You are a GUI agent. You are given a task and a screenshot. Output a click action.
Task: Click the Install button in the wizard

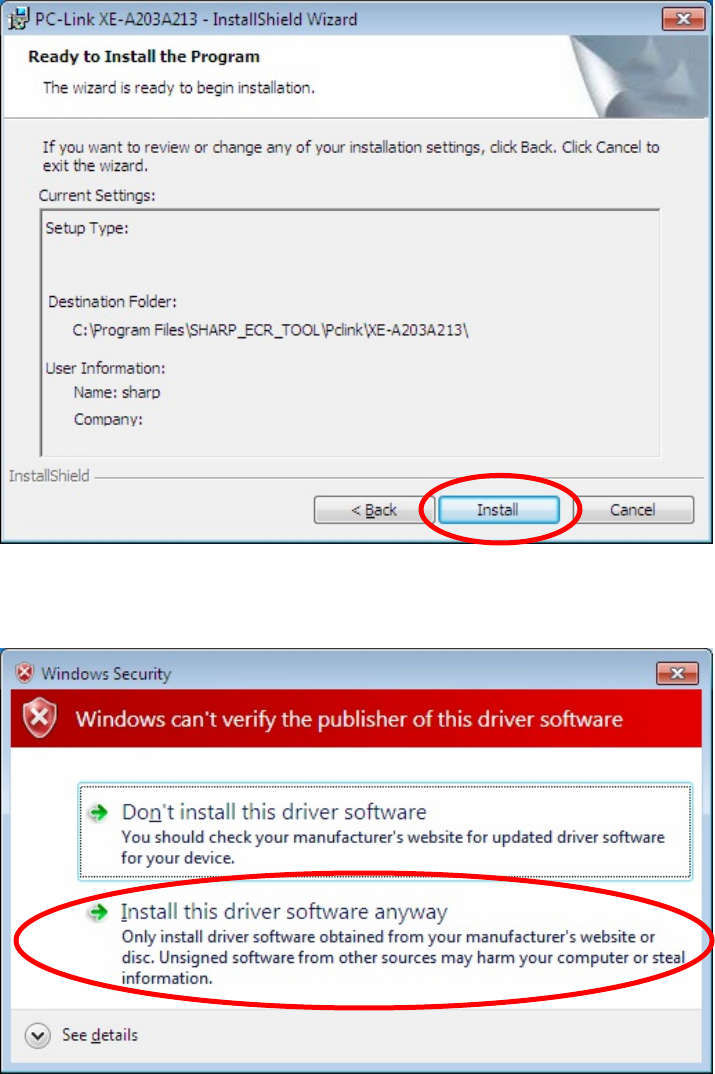point(498,510)
